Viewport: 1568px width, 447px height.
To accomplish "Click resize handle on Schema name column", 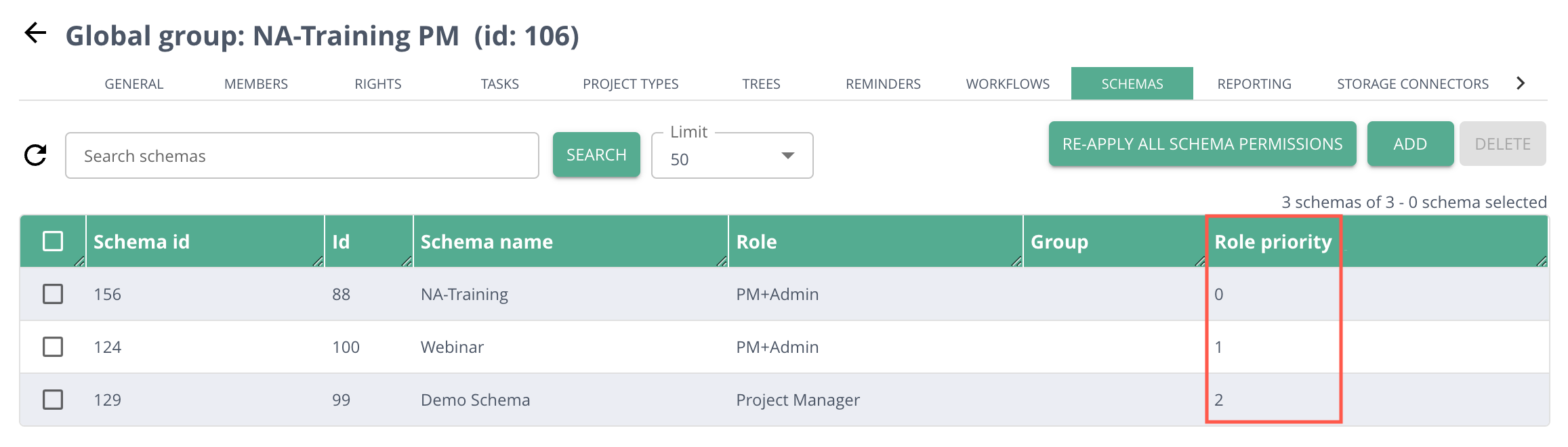I will (x=721, y=261).
